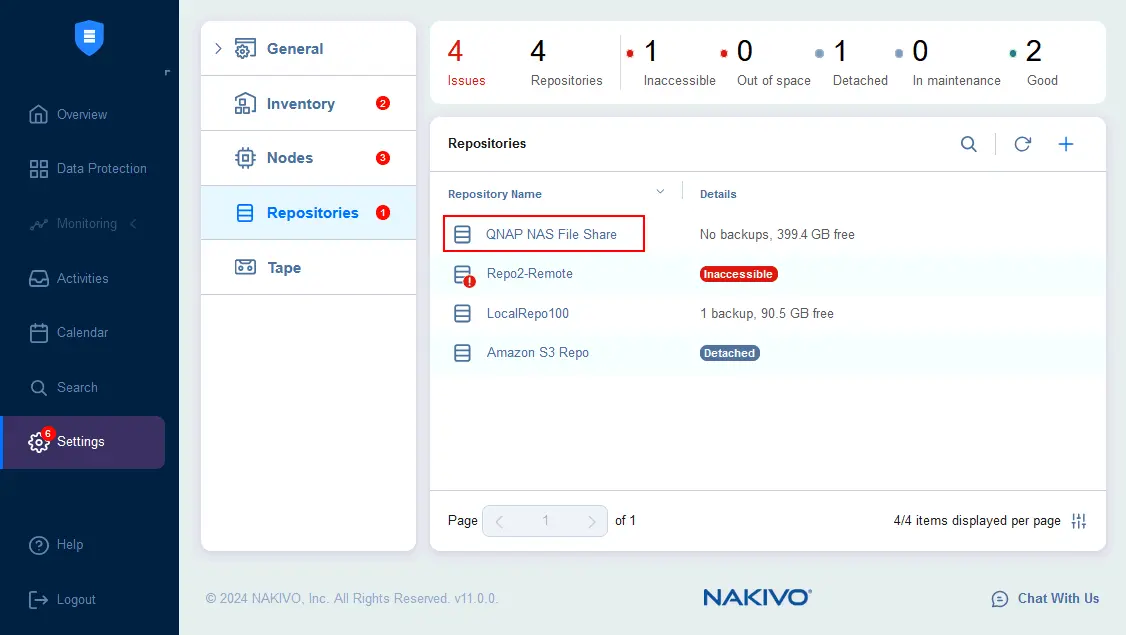Click the Logout arrow icon
The height and width of the screenshot is (635, 1126).
pyautogui.click(x=39, y=600)
